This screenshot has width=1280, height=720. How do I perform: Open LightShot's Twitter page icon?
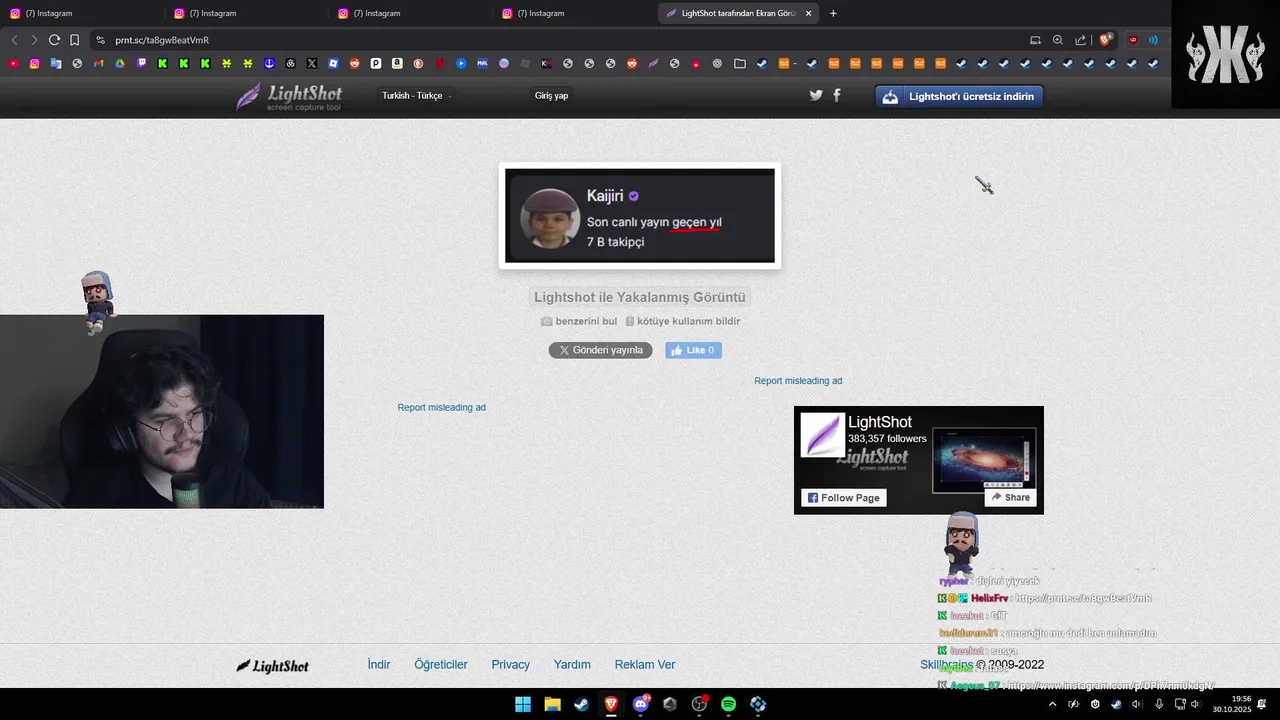pos(816,95)
